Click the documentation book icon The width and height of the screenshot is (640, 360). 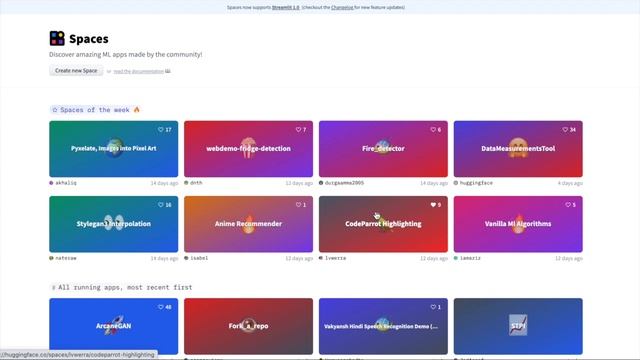[168, 71]
